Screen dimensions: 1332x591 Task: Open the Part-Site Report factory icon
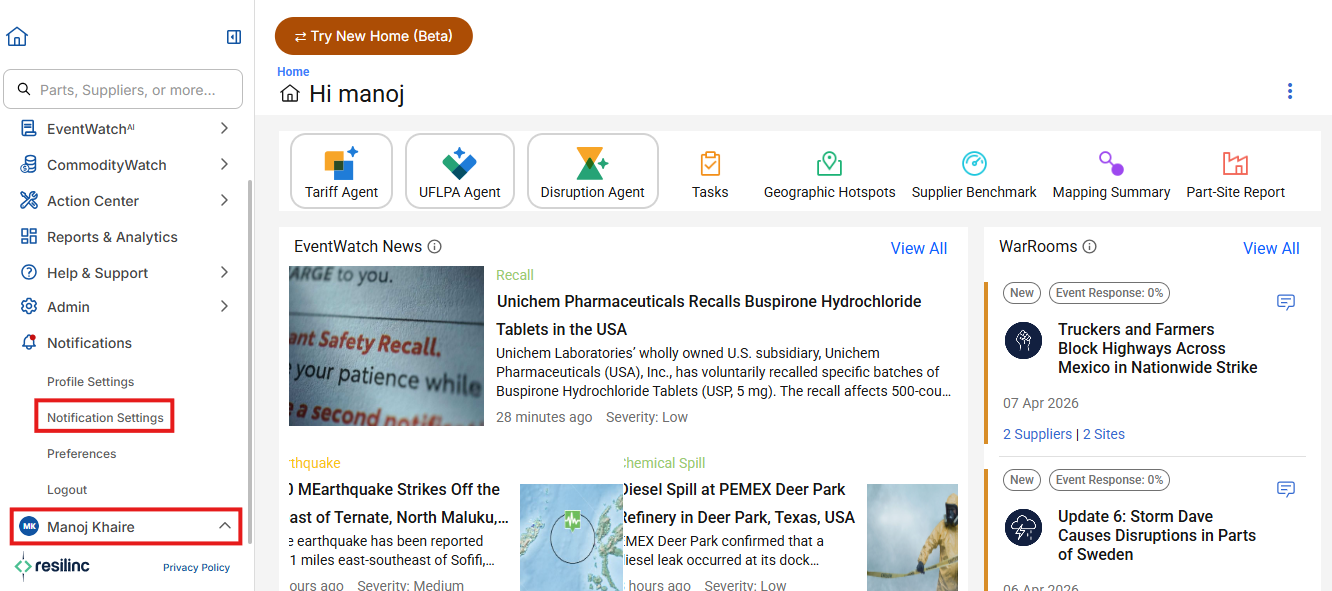1236,164
